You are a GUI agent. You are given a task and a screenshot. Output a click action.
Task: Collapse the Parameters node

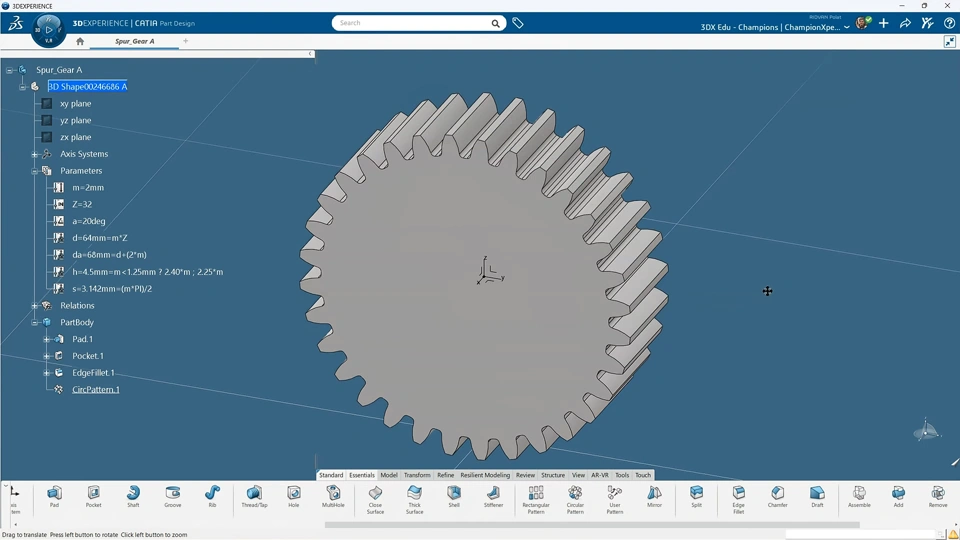[34, 171]
